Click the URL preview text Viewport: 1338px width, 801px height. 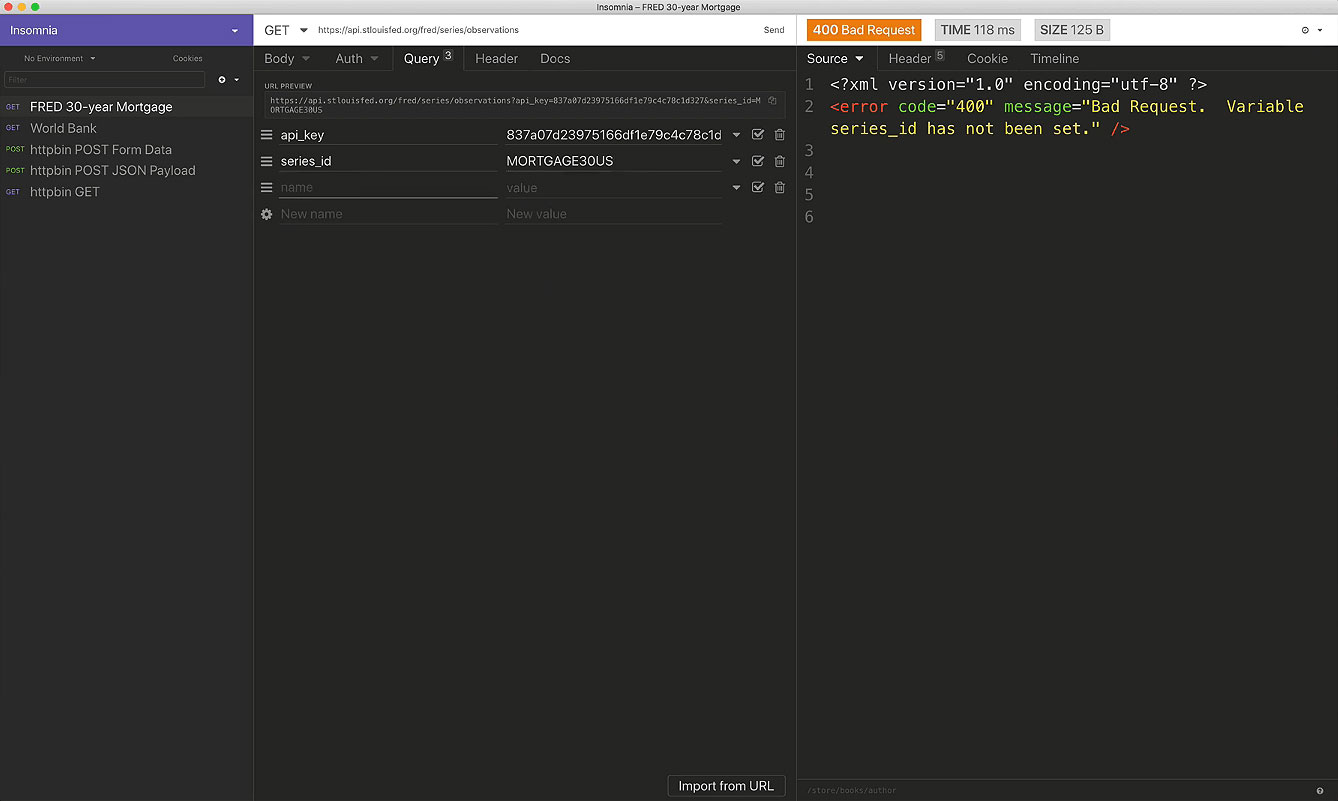coord(516,105)
